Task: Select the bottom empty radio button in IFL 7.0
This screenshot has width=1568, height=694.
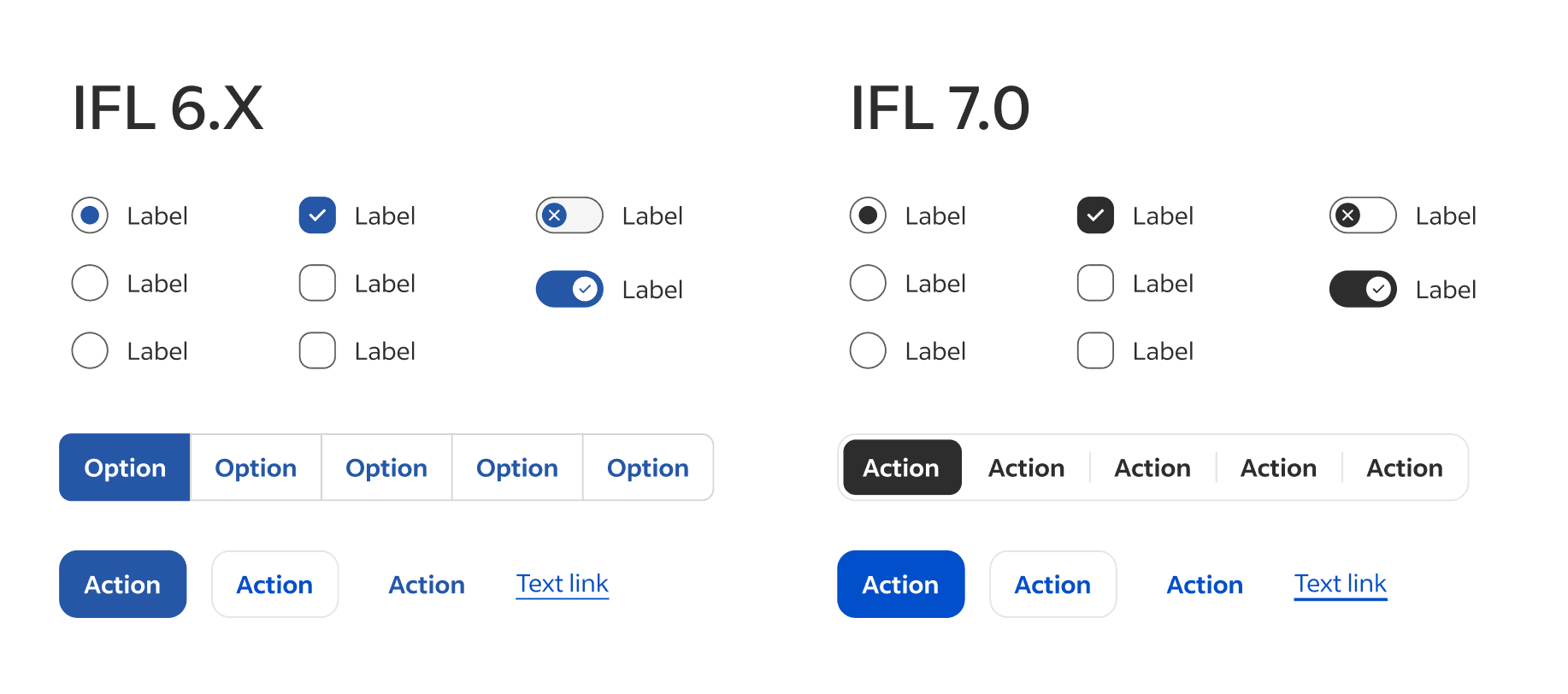Action: tap(868, 350)
